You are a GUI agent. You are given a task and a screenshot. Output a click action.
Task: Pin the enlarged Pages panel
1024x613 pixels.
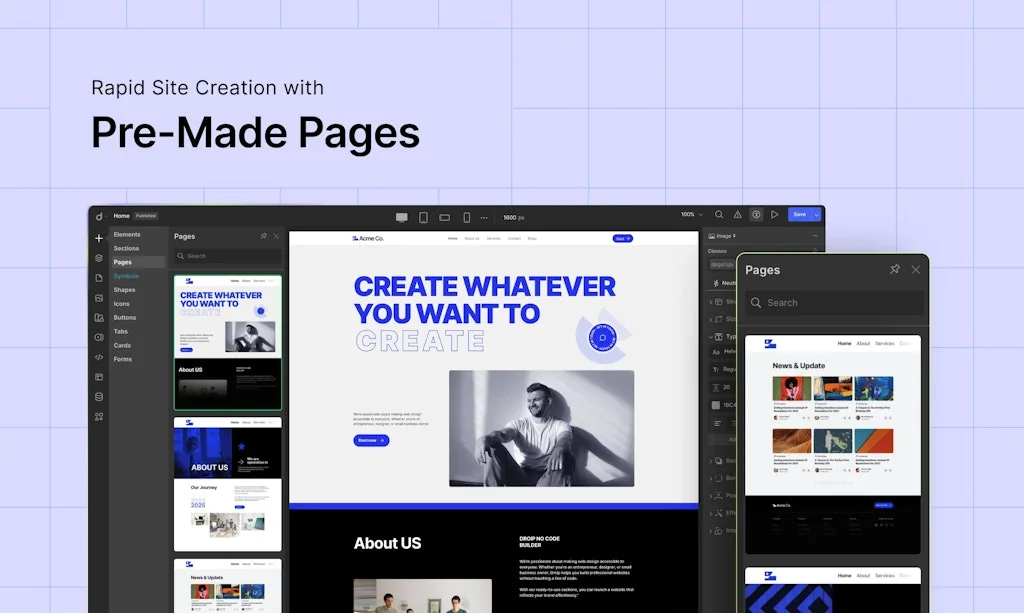pos(895,270)
